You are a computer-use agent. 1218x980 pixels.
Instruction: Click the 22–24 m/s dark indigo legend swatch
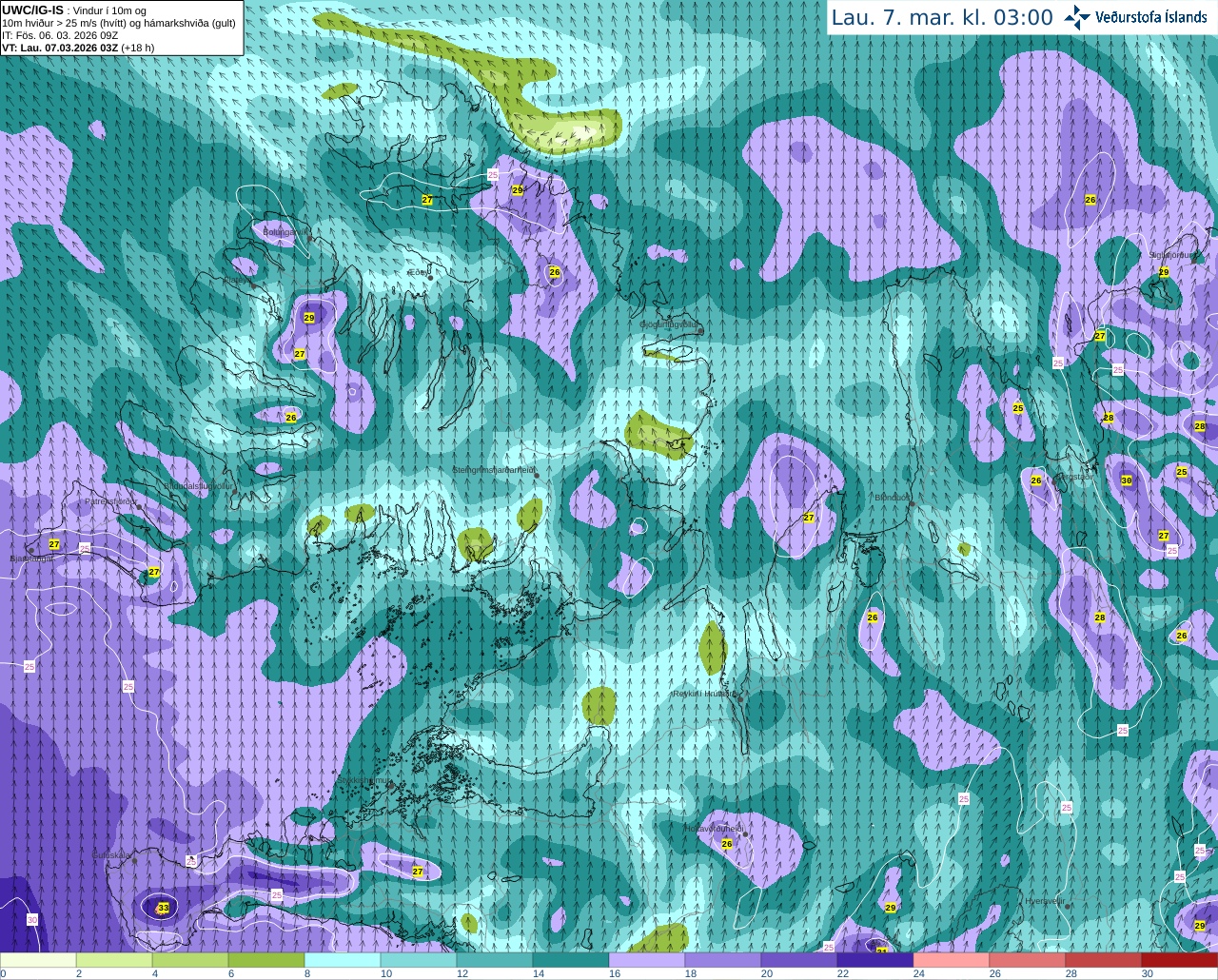pyautogui.click(x=875, y=960)
